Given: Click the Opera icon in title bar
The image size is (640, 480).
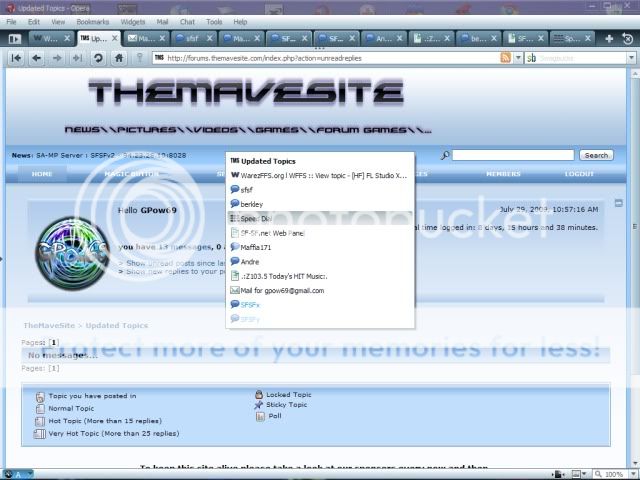Looking at the screenshot, I should [10, 8].
